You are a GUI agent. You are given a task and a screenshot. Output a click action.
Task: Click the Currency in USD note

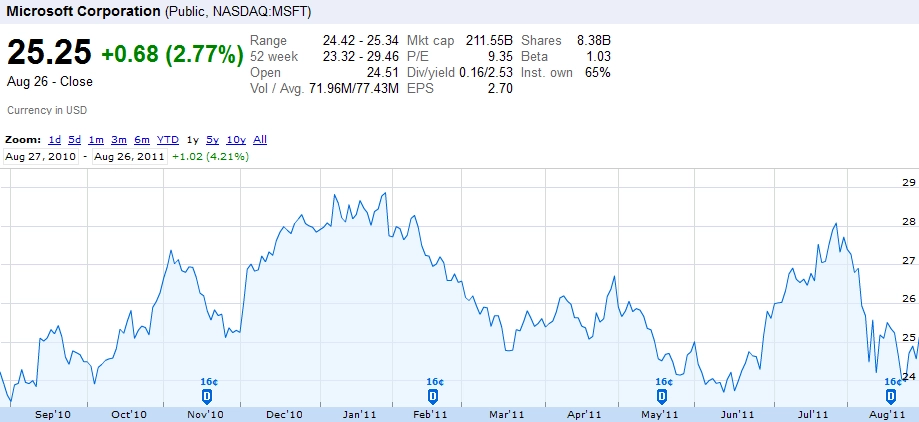point(47,110)
